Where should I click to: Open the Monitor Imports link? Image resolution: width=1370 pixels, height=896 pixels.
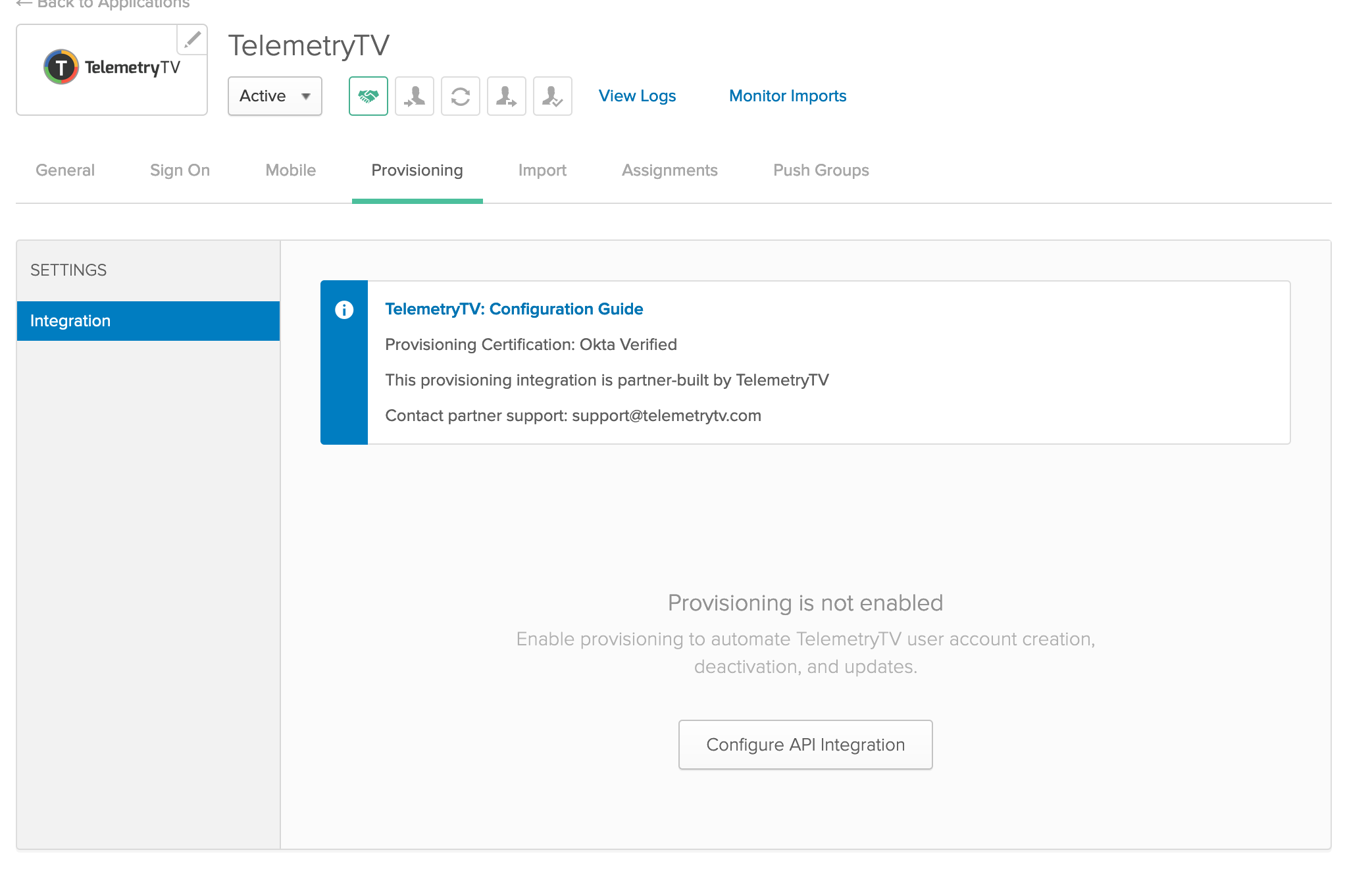tap(787, 96)
